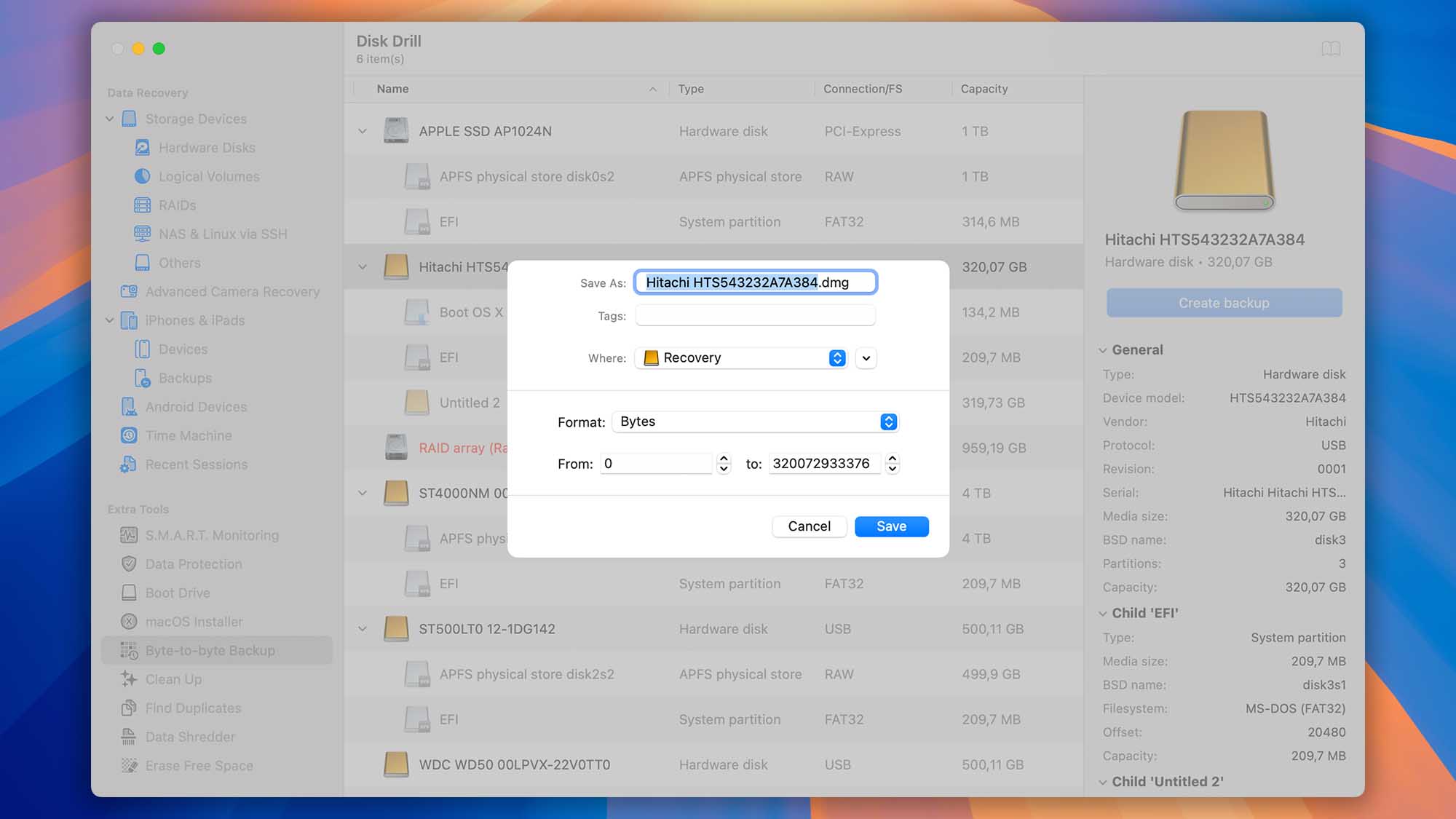Collapse the APPLE SSD AP1024N row
This screenshot has height=819, width=1456.
pos(363,131)
